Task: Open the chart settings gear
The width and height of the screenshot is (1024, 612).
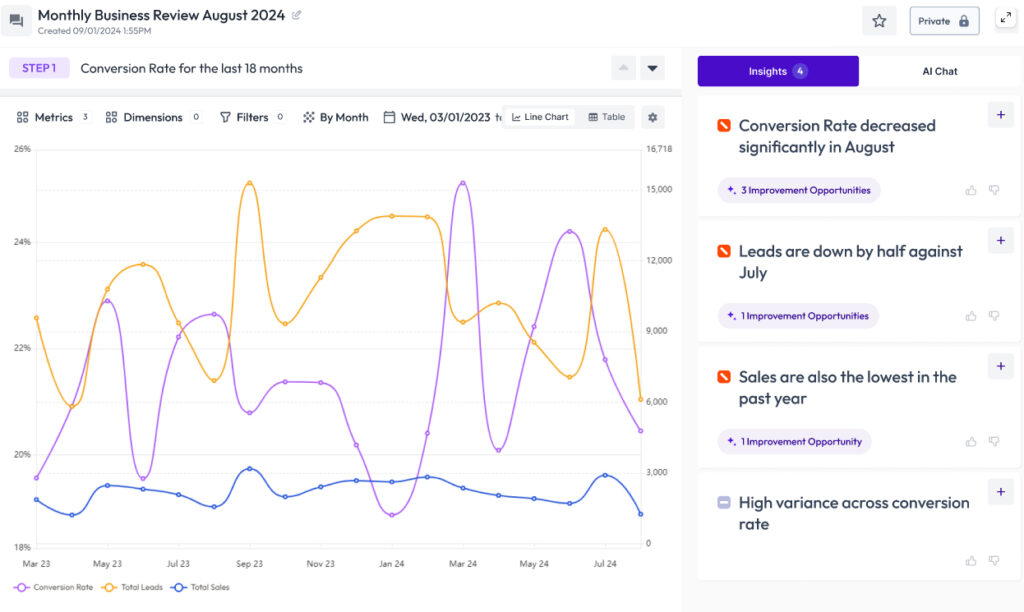Action: (x=652, y=117)
